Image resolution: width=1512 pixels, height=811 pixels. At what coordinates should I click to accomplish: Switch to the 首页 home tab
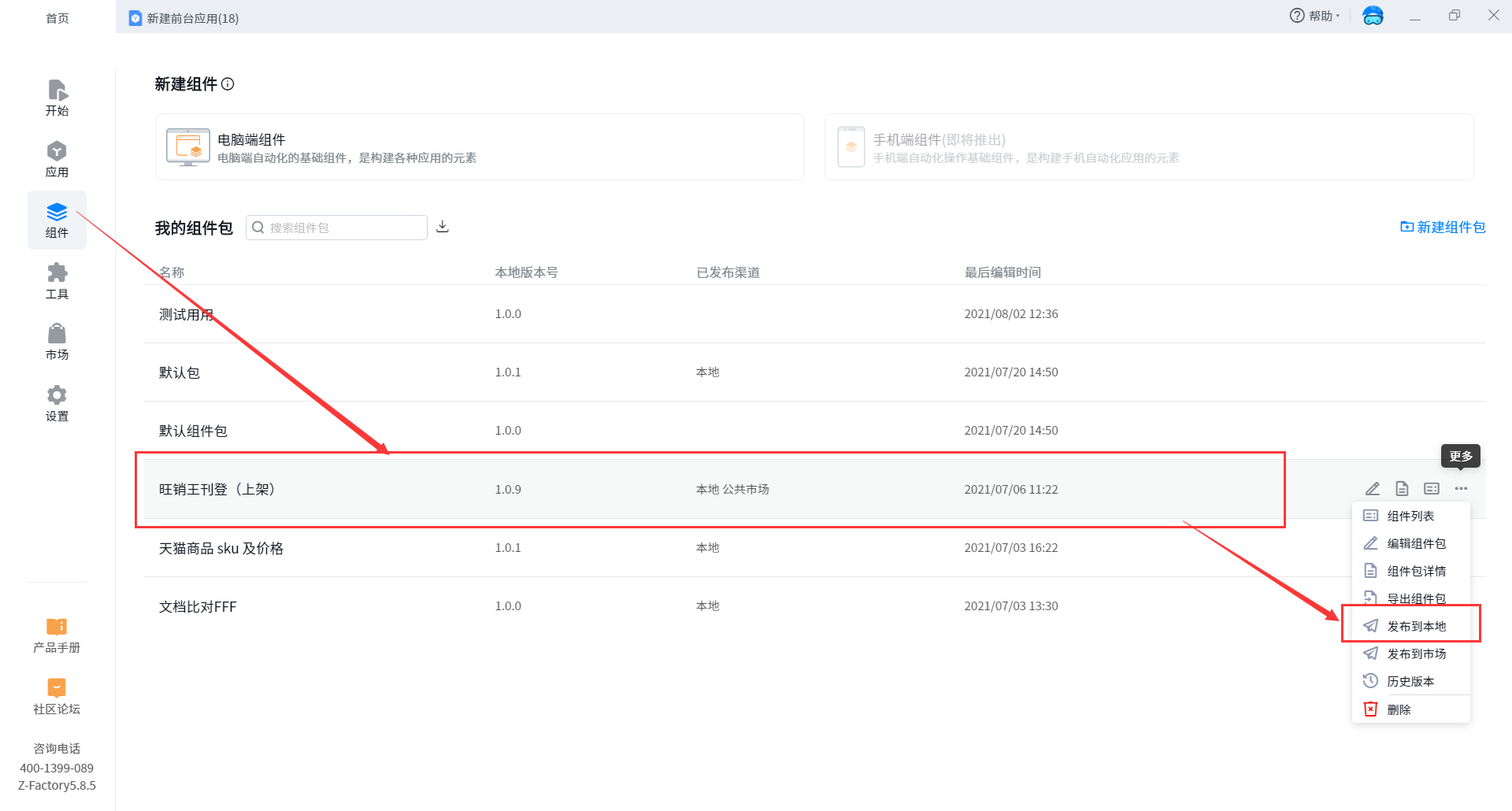tap(57, 18)
